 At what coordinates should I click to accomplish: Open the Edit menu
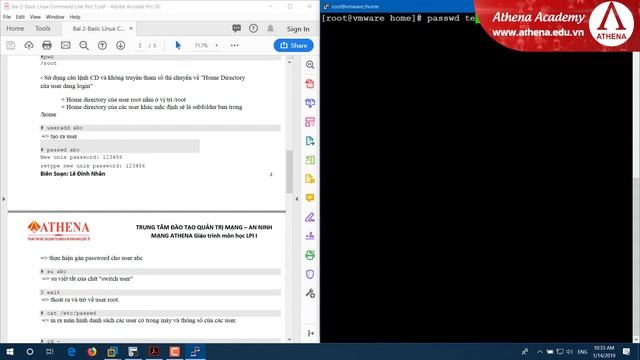click(20, 17)
